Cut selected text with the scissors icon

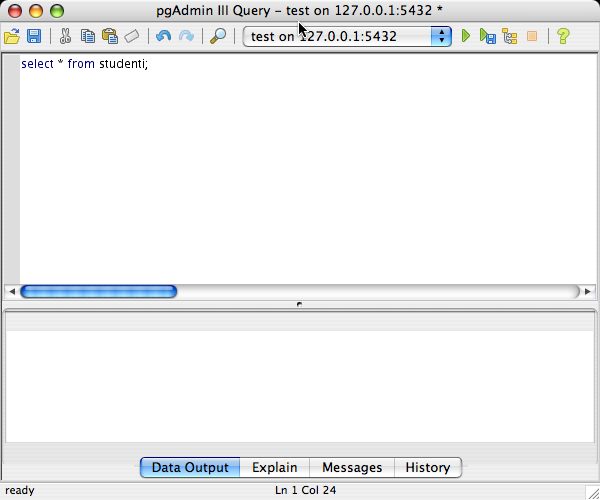[x=65, y=37]
